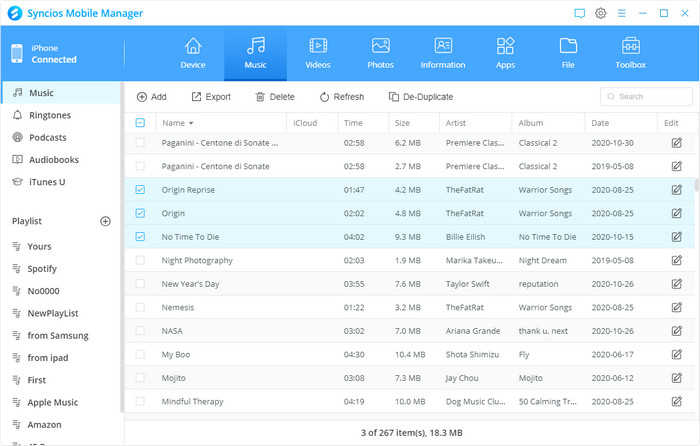This screenshot has width=700, height=446.
Task: Uncheck the No Time To Die checkbox
Action: (x=140, y=237)
